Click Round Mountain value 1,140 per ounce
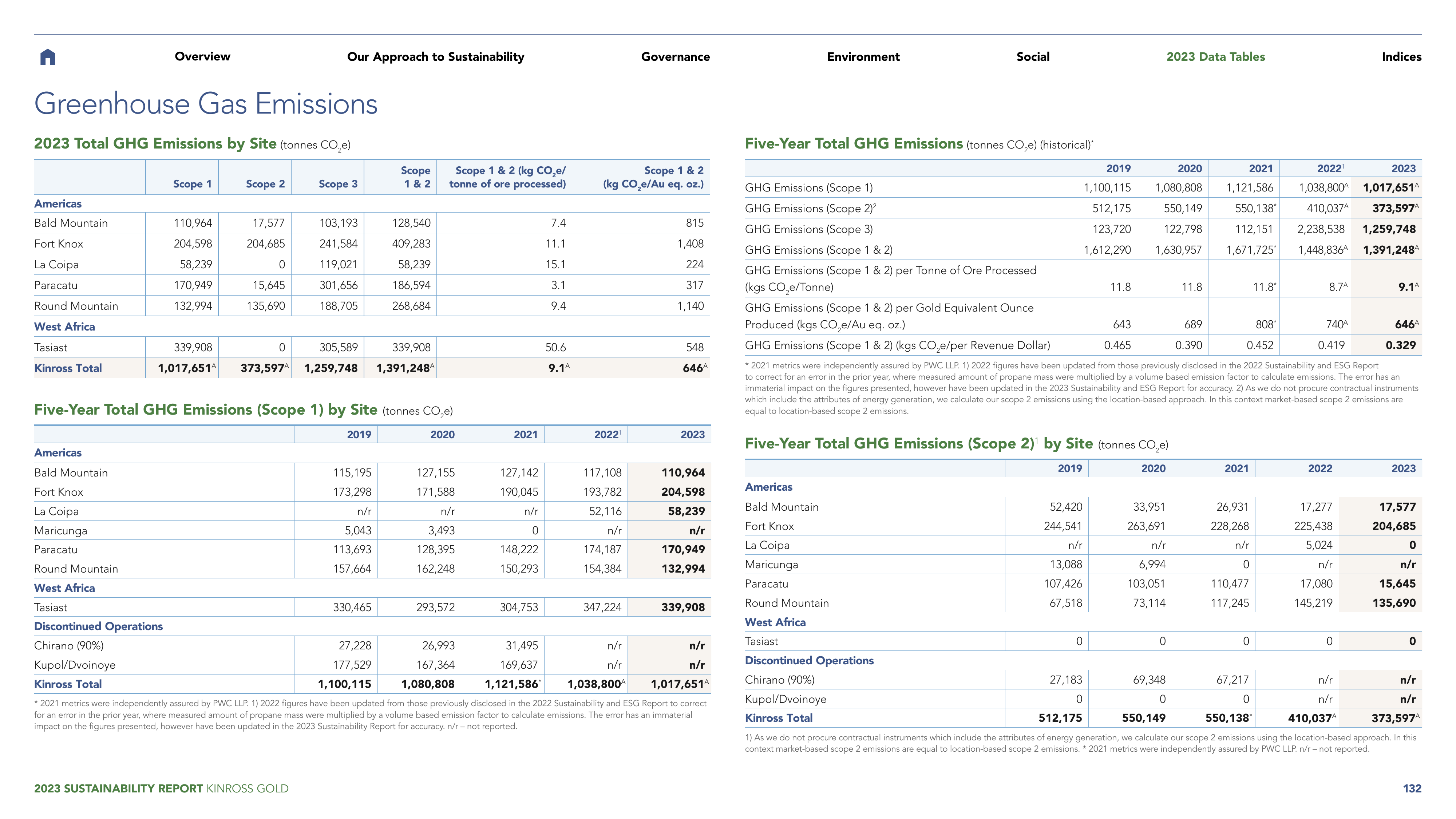This screenshot has height=819, width=1456. coord(690,306)
